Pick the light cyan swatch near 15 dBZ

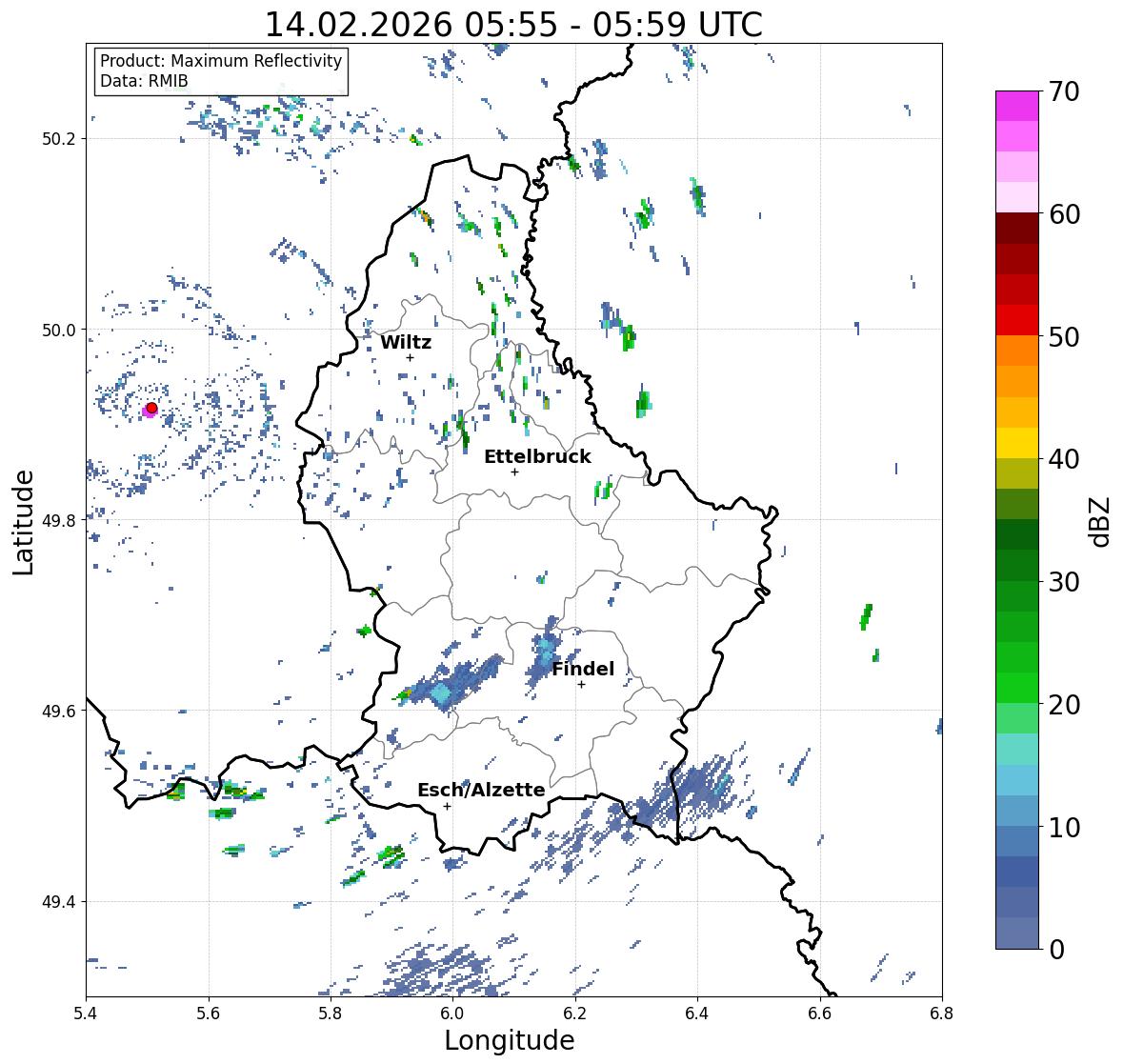[1017, 750]
